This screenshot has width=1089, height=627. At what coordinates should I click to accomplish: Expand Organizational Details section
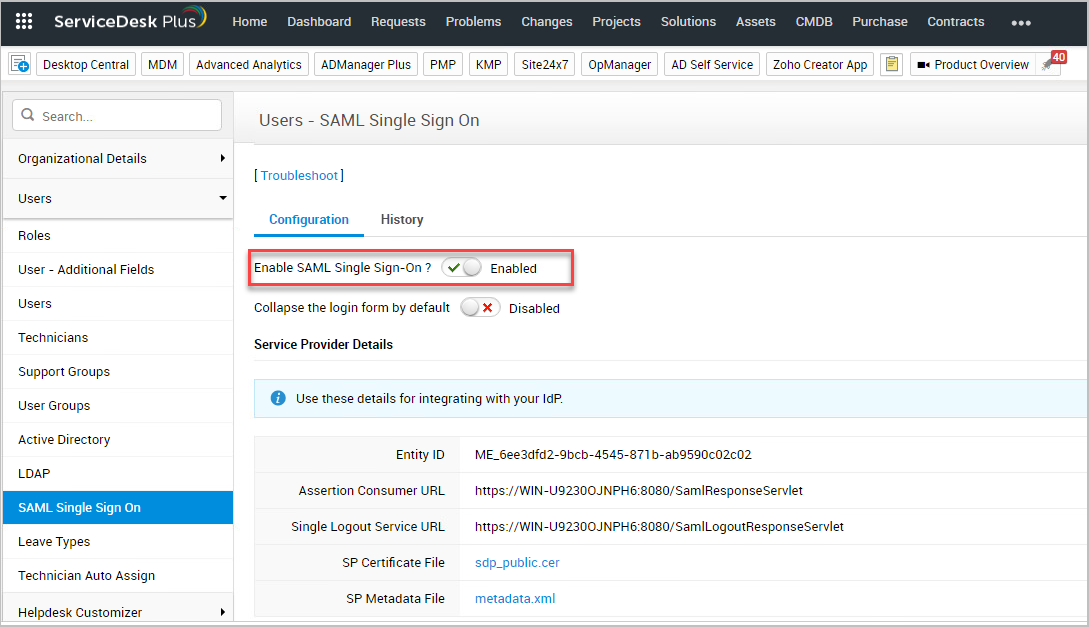pos(118,158)
